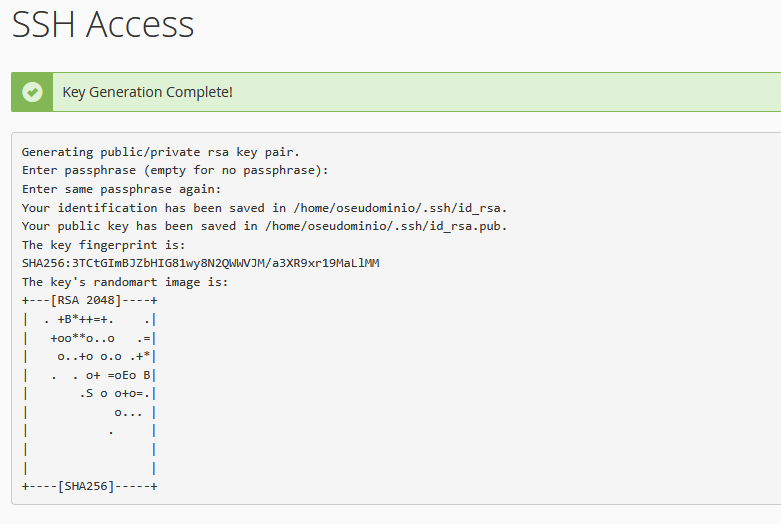The image size is (781, 524).
Task: Click The key's randomart image is: line
Action: (125, 282)
